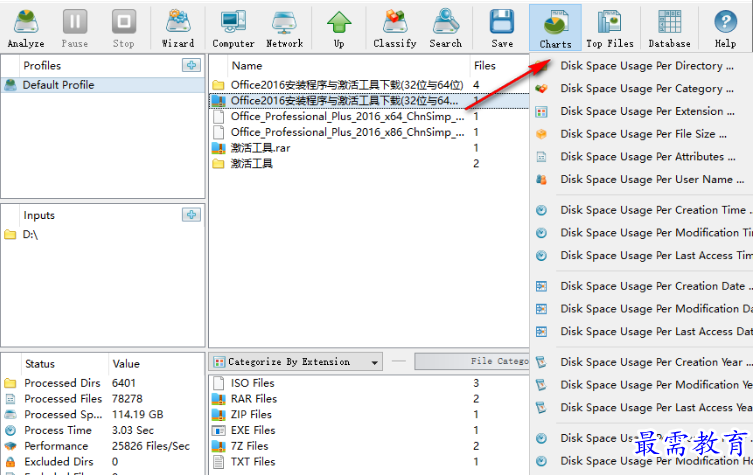Image resolution: width=756 pixels, height=475 pixels.
Task: Select the 激活工具.rar file
Action: [x=369, y=148]
